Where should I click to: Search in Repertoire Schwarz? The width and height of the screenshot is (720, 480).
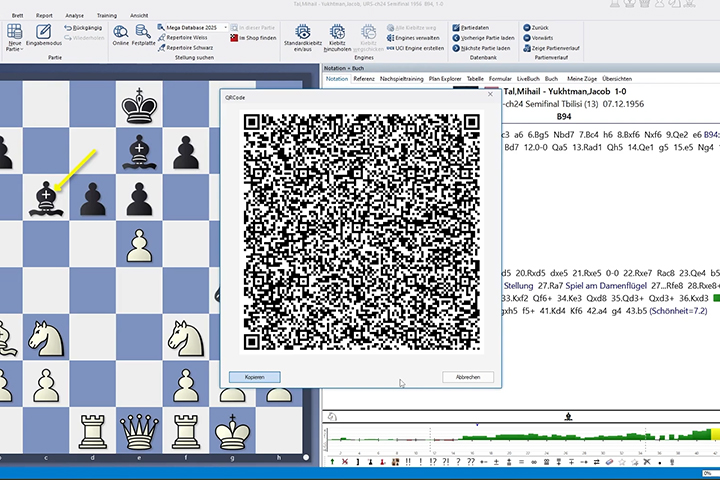[186, 48]
